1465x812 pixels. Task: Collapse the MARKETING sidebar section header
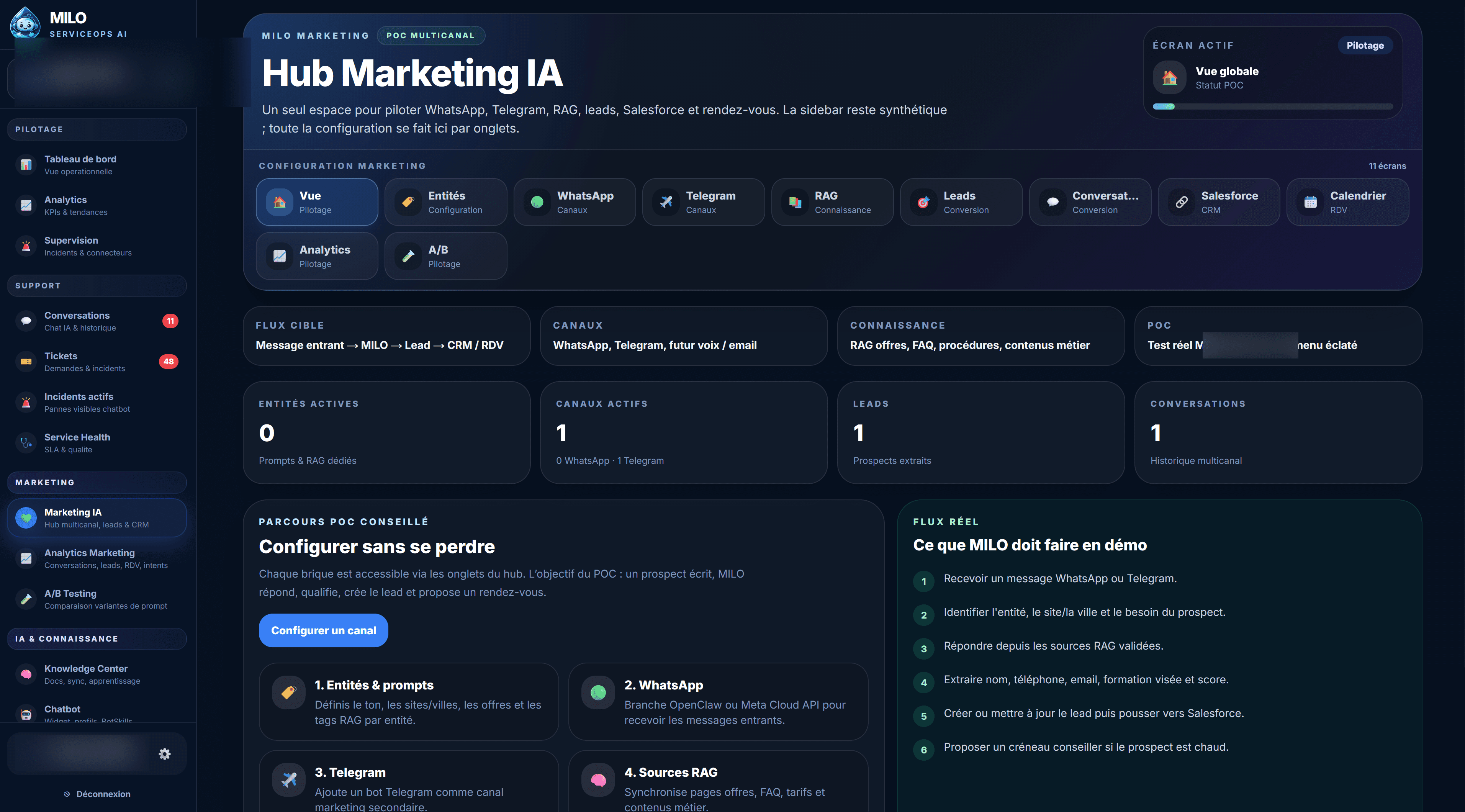pyautogui.click(x=97, y=482)
